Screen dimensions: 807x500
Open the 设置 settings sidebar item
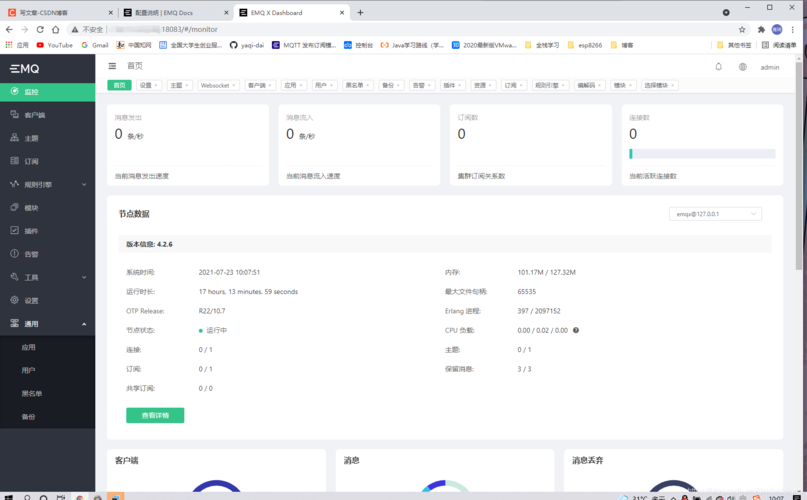[x=47, y=300]
